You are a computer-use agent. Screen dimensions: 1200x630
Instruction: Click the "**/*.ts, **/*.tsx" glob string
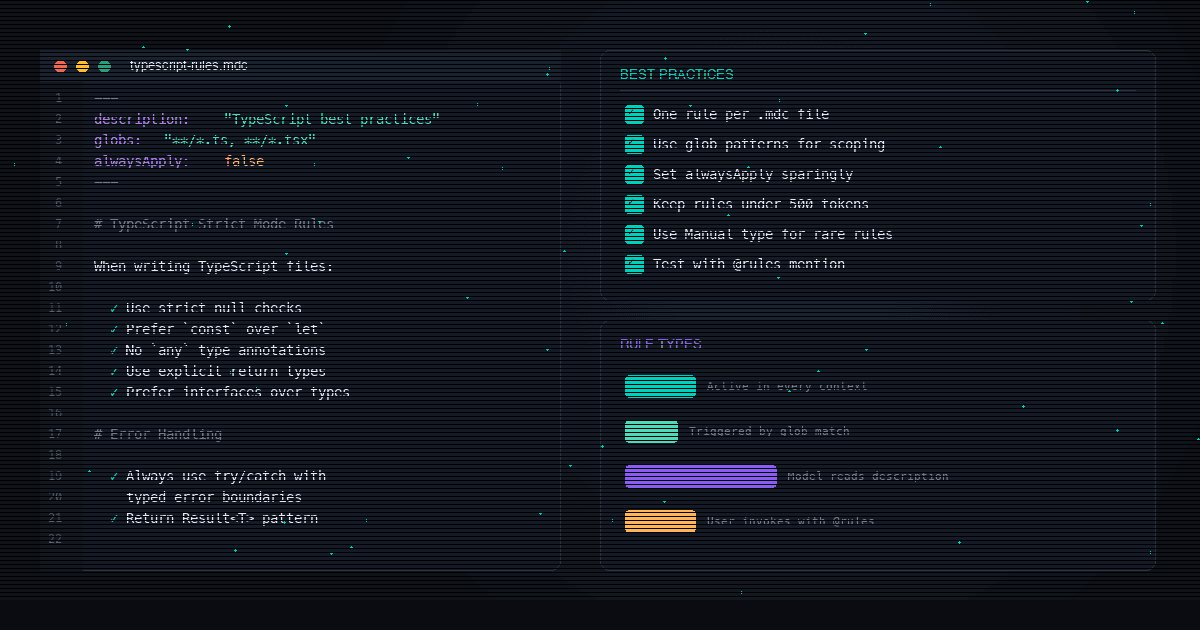point(239,140)
